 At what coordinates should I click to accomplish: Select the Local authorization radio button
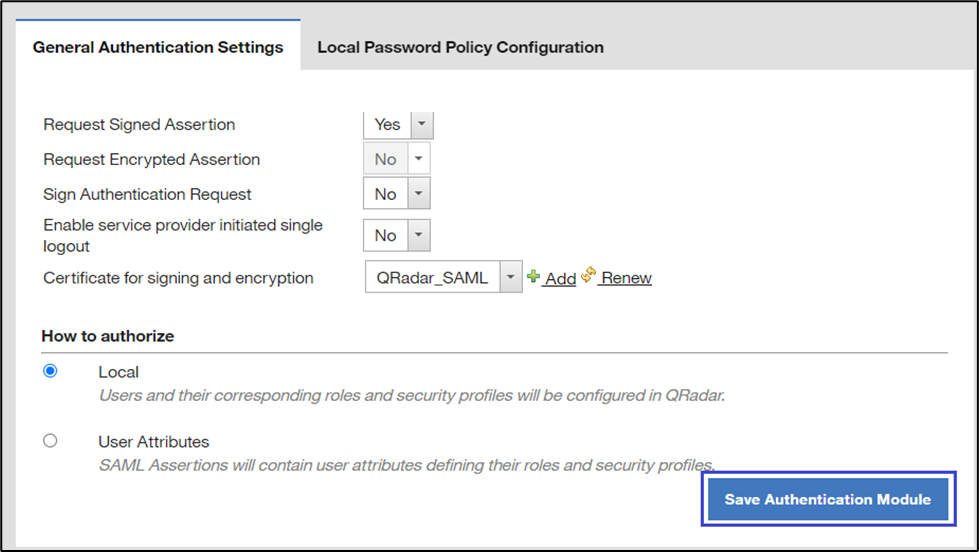click(x=50, y=371)
